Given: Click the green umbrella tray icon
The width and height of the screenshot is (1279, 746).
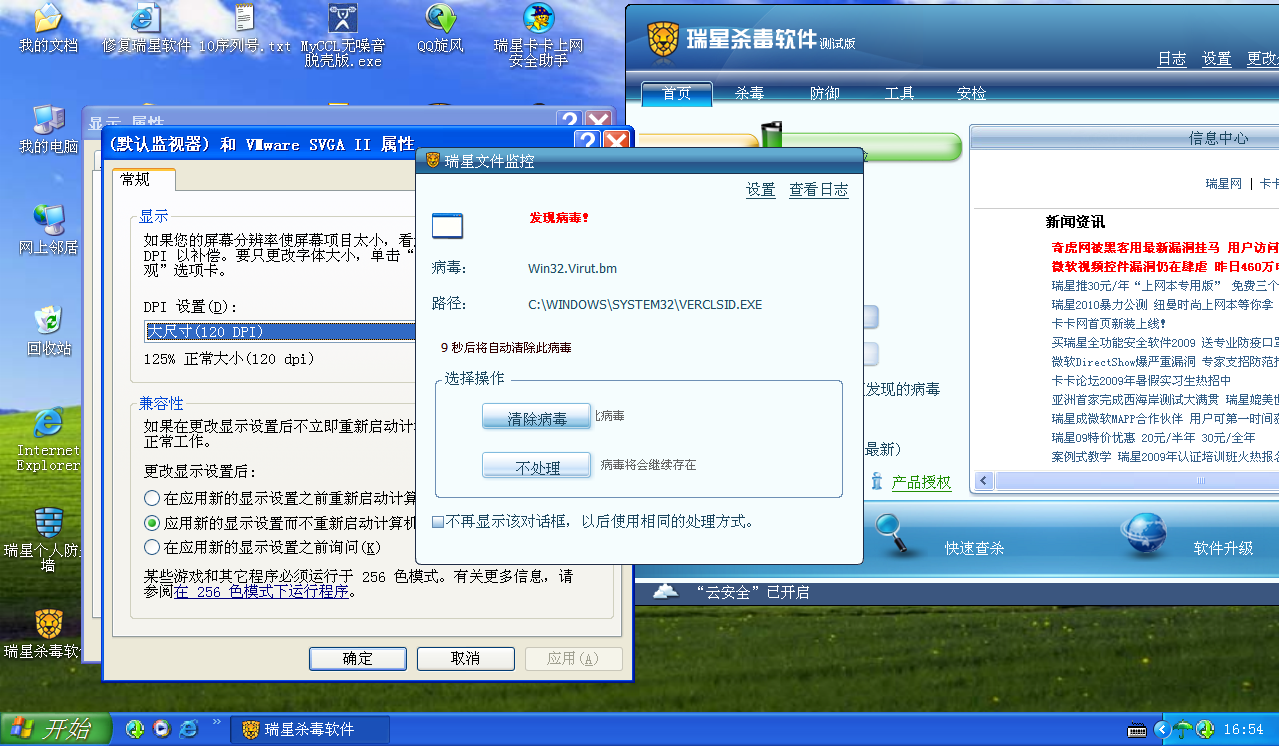Looking at the screenshot, I should coord(1184,729).
